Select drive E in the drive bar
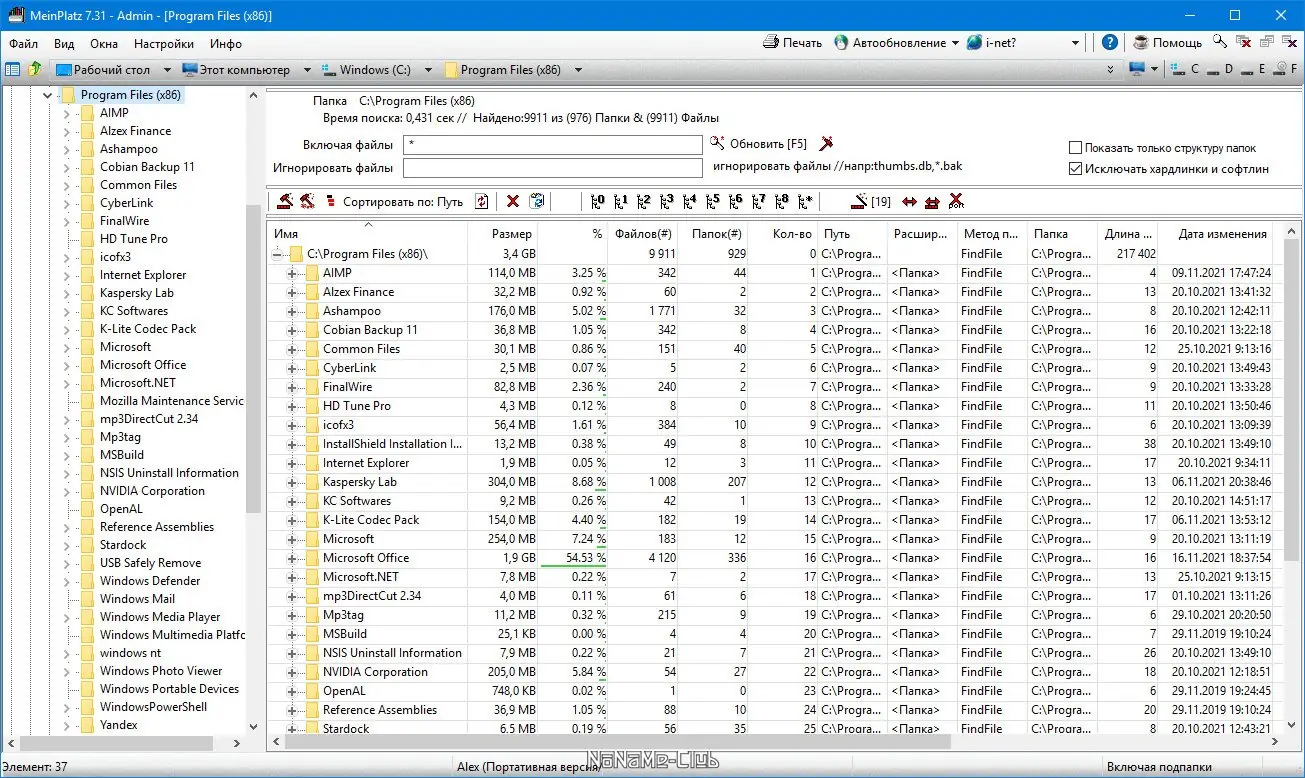 (x=1253, y=70)
